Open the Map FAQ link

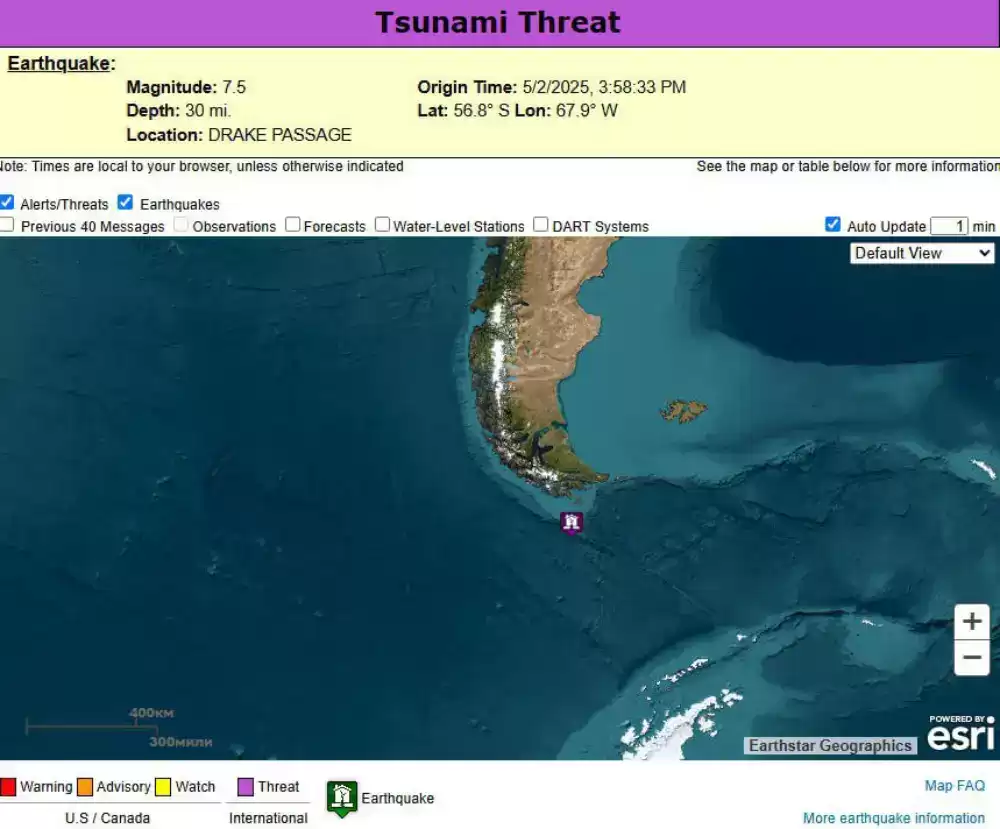[x=954, y=786]
